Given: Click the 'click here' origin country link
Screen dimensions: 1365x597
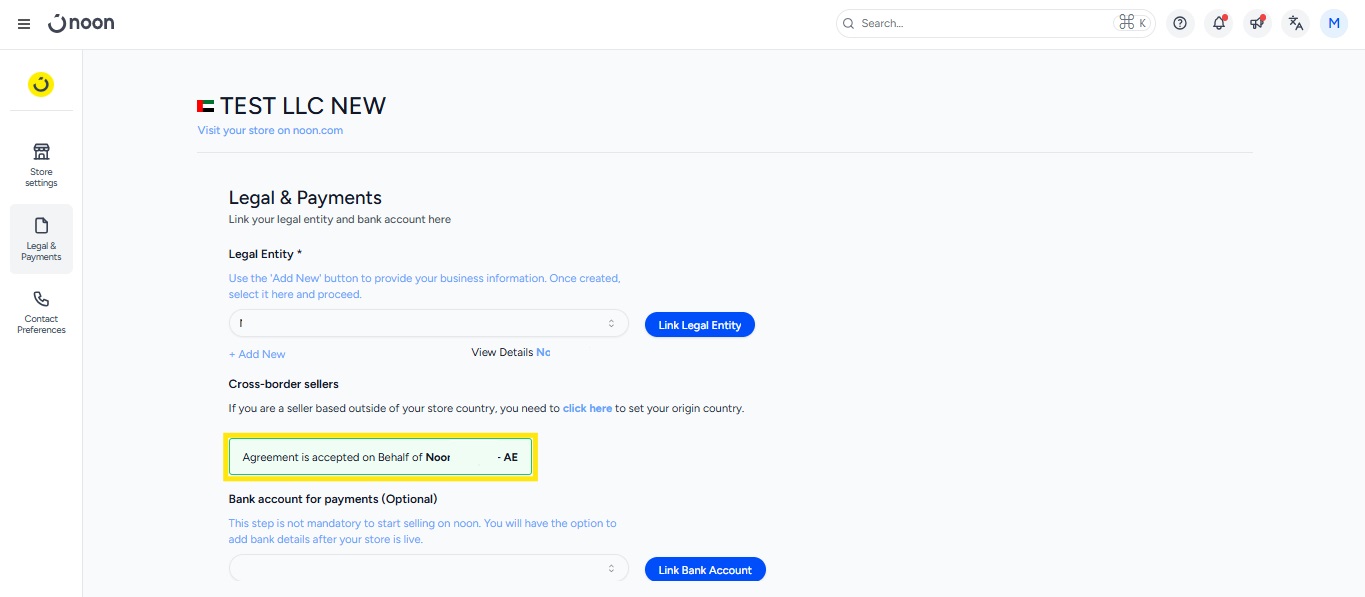Looking at the screenshot, I should (587, 408).
